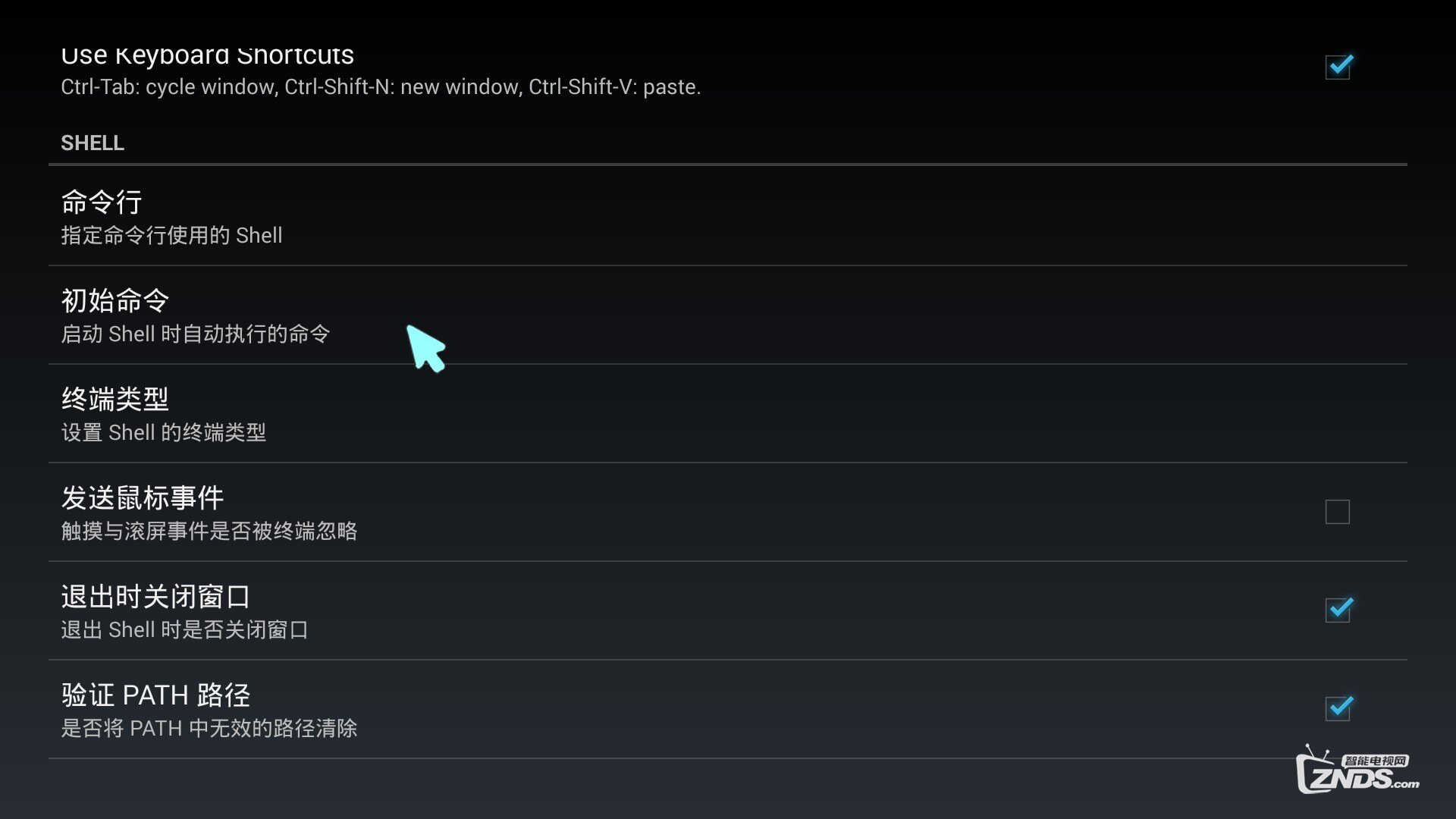
Task: Tap the 触摸与滚屏事件是否被终端忽略 description
Action: coord(209,532)
